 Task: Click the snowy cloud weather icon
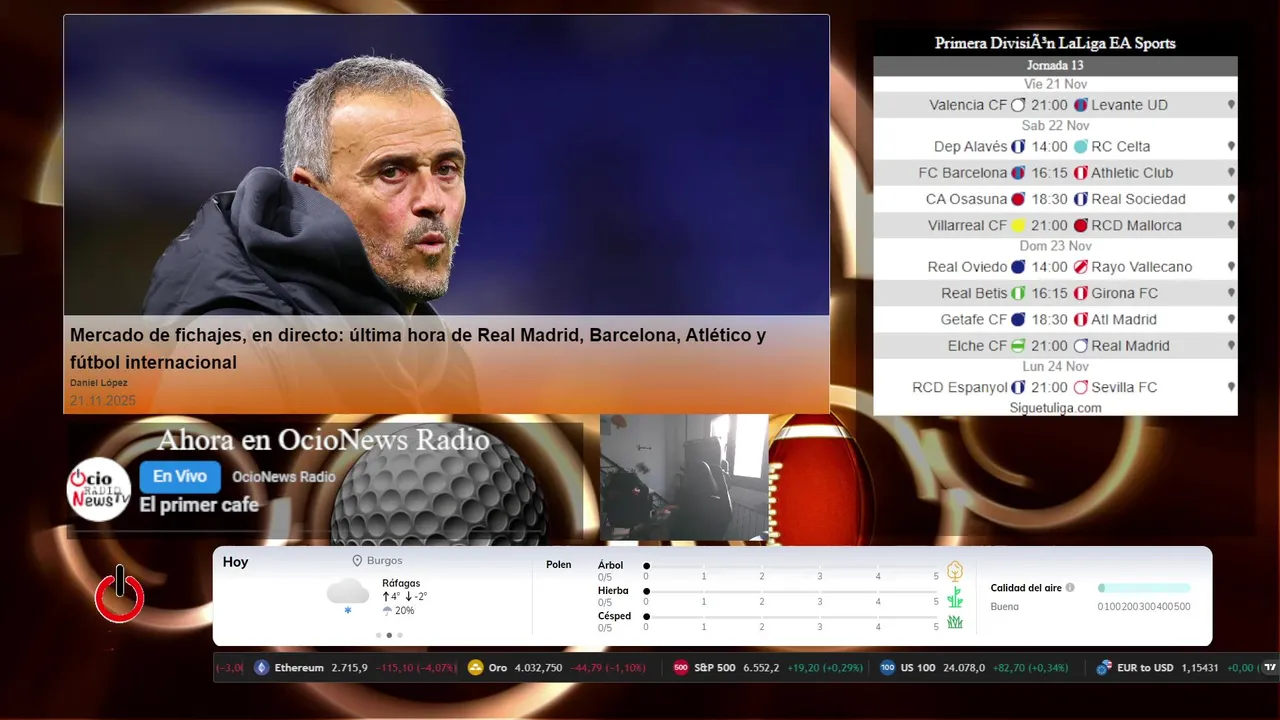pos(348,594)
